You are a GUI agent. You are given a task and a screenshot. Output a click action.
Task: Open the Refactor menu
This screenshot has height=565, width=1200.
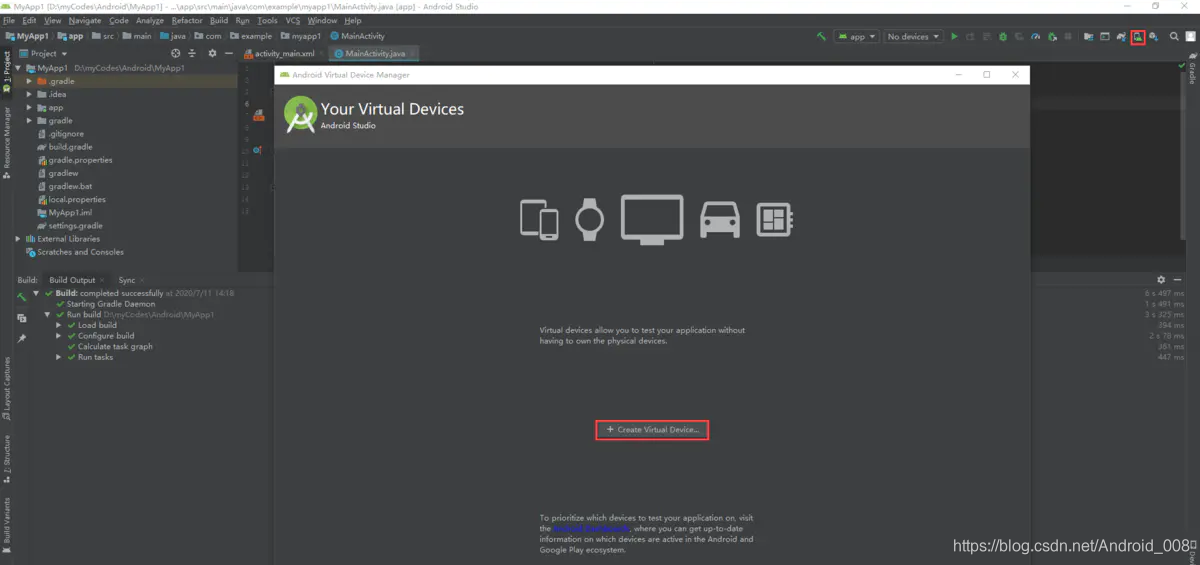187,20
